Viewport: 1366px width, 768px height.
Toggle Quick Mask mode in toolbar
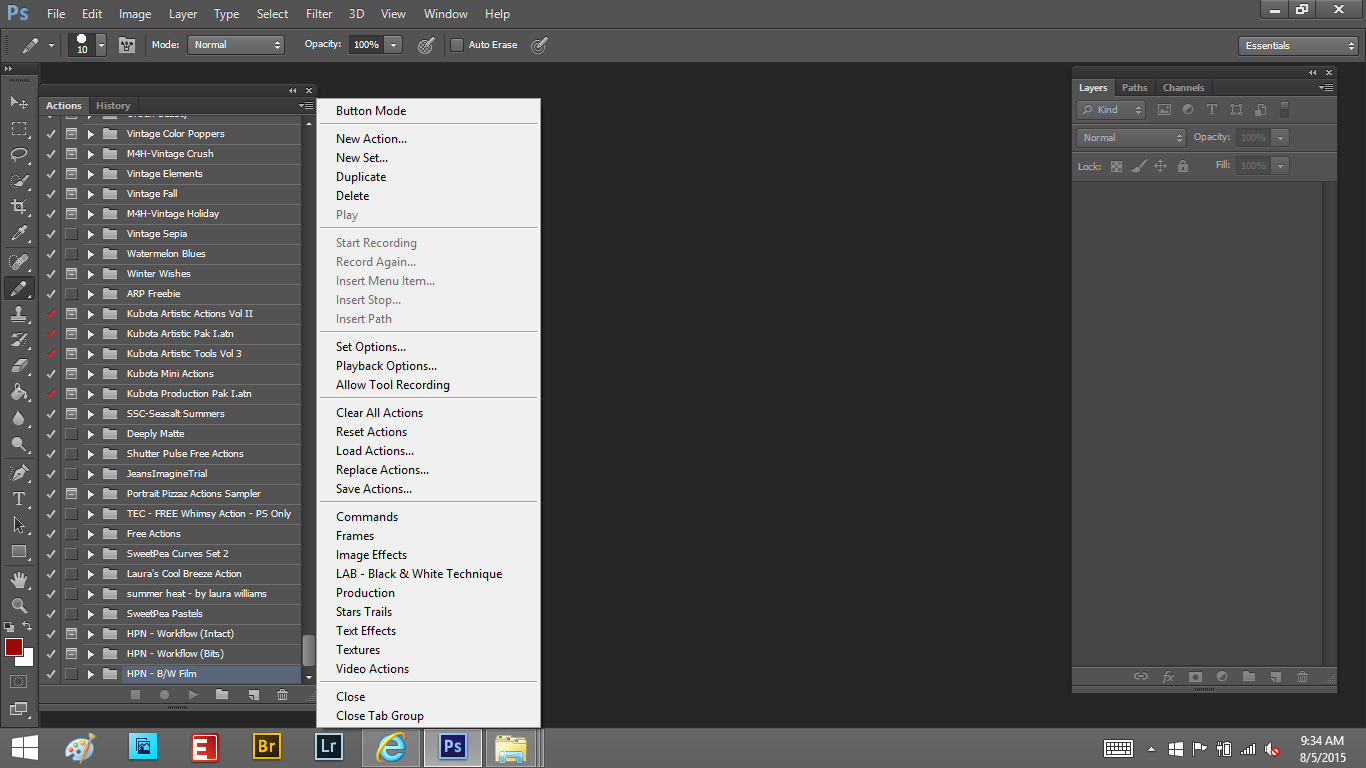pos(19,681)
